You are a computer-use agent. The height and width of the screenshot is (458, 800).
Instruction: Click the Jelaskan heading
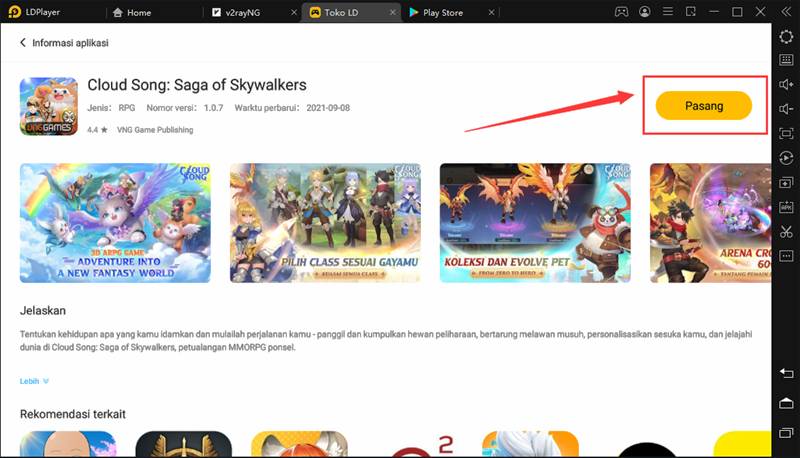pyautogui.click(x=43, y=311)
